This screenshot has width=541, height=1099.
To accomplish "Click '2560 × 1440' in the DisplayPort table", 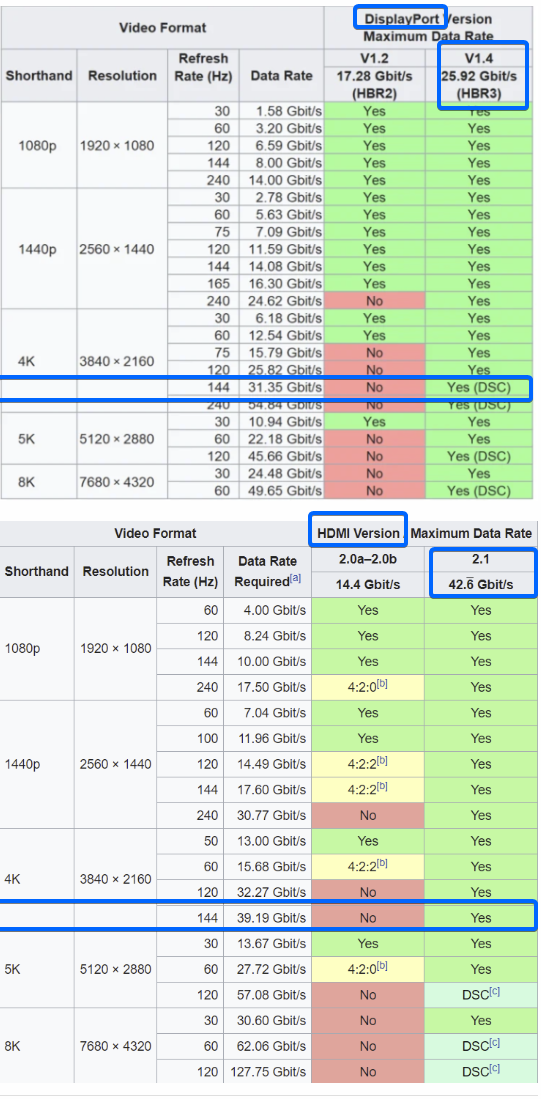I will pos(116,249).
